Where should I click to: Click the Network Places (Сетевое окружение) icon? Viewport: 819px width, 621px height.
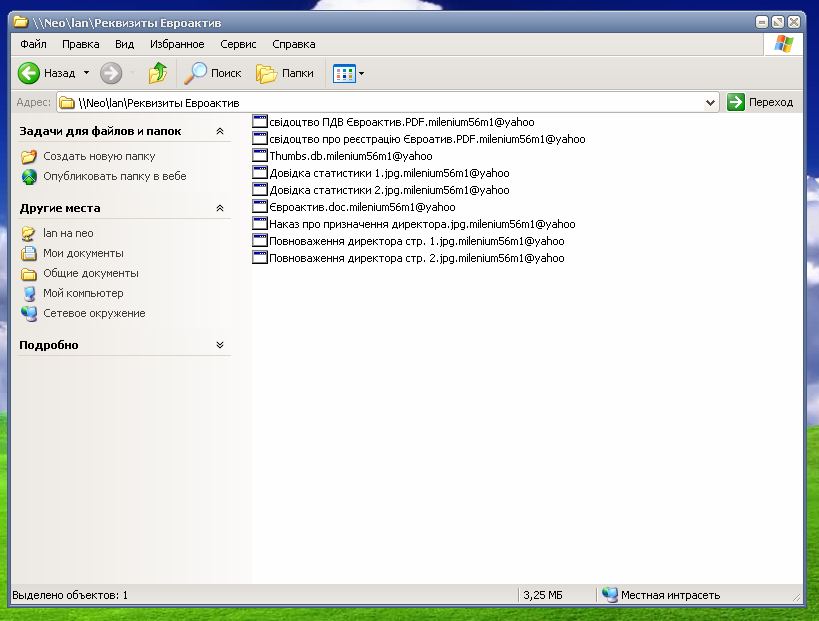29,313
